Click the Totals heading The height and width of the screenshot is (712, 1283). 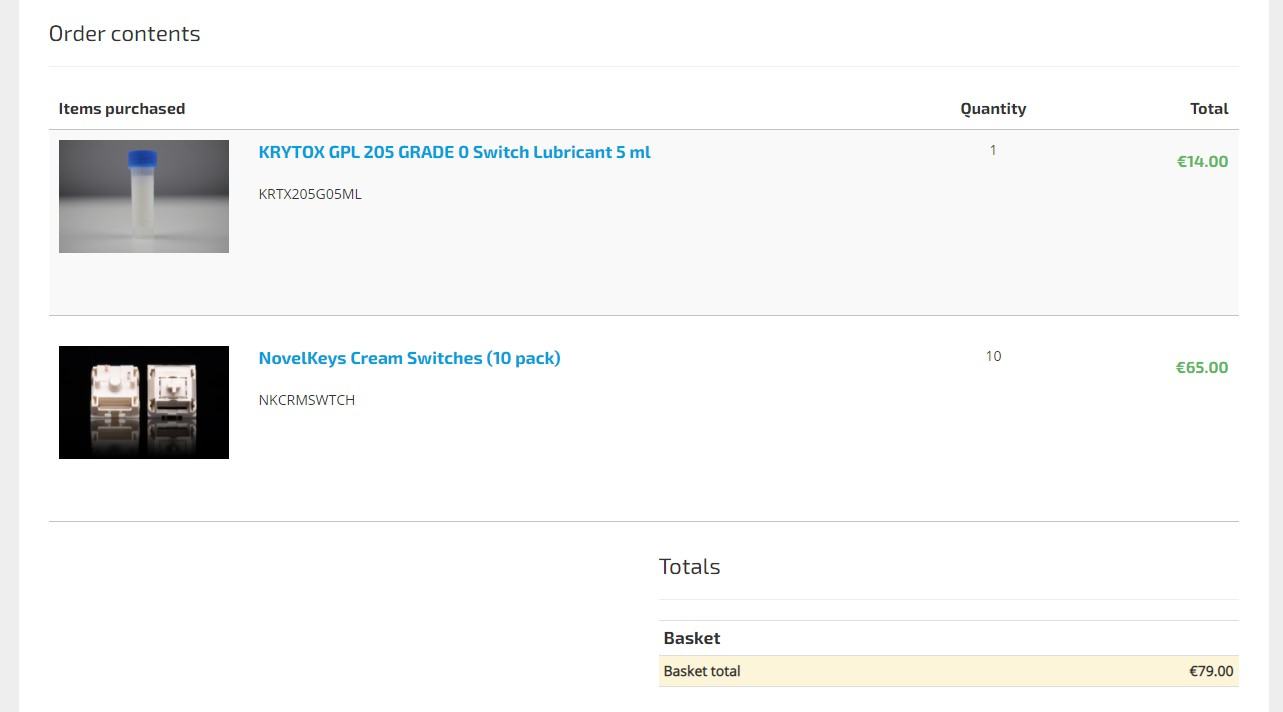[689, 566]
